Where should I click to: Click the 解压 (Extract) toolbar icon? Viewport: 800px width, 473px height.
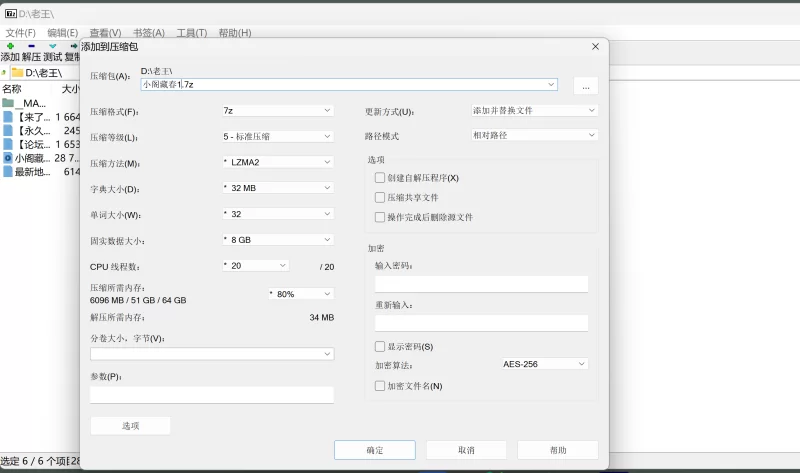(x=31, y=46)
